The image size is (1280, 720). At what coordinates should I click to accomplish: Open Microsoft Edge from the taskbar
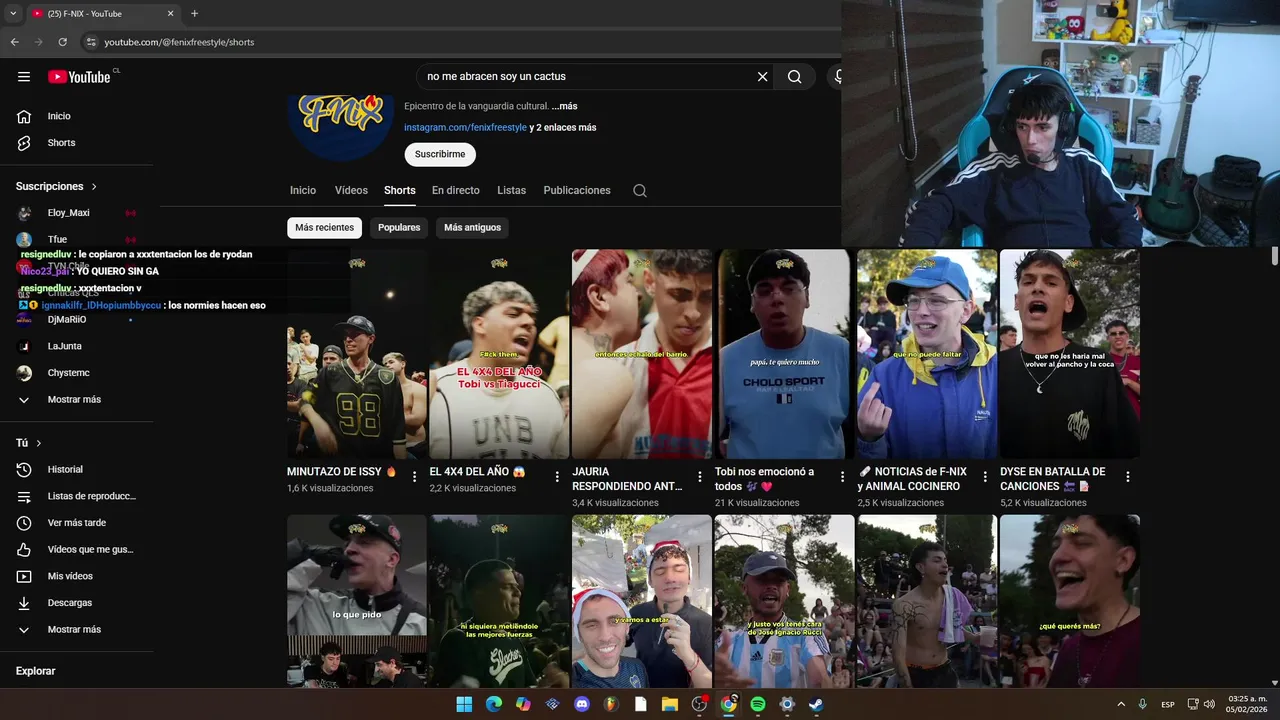coord(494,704)
